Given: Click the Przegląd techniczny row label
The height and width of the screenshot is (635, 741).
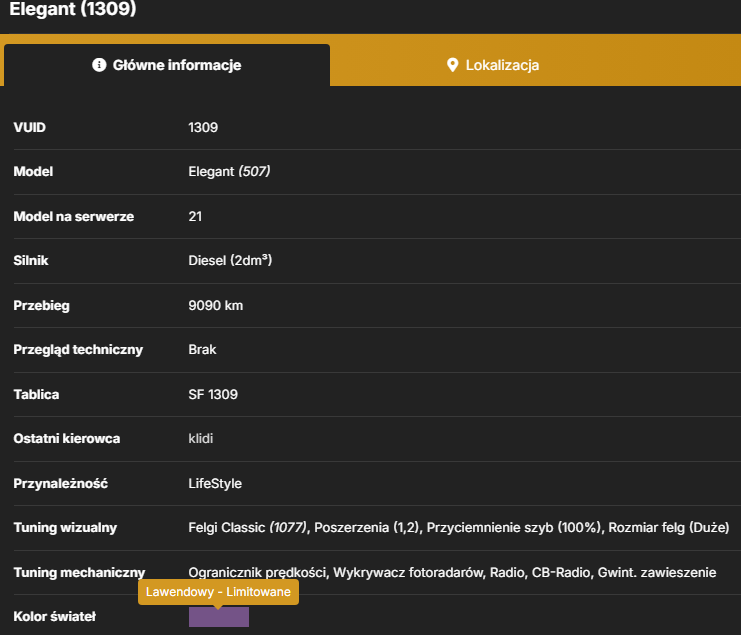Looking at the screenshot, I should pos(78,350).
